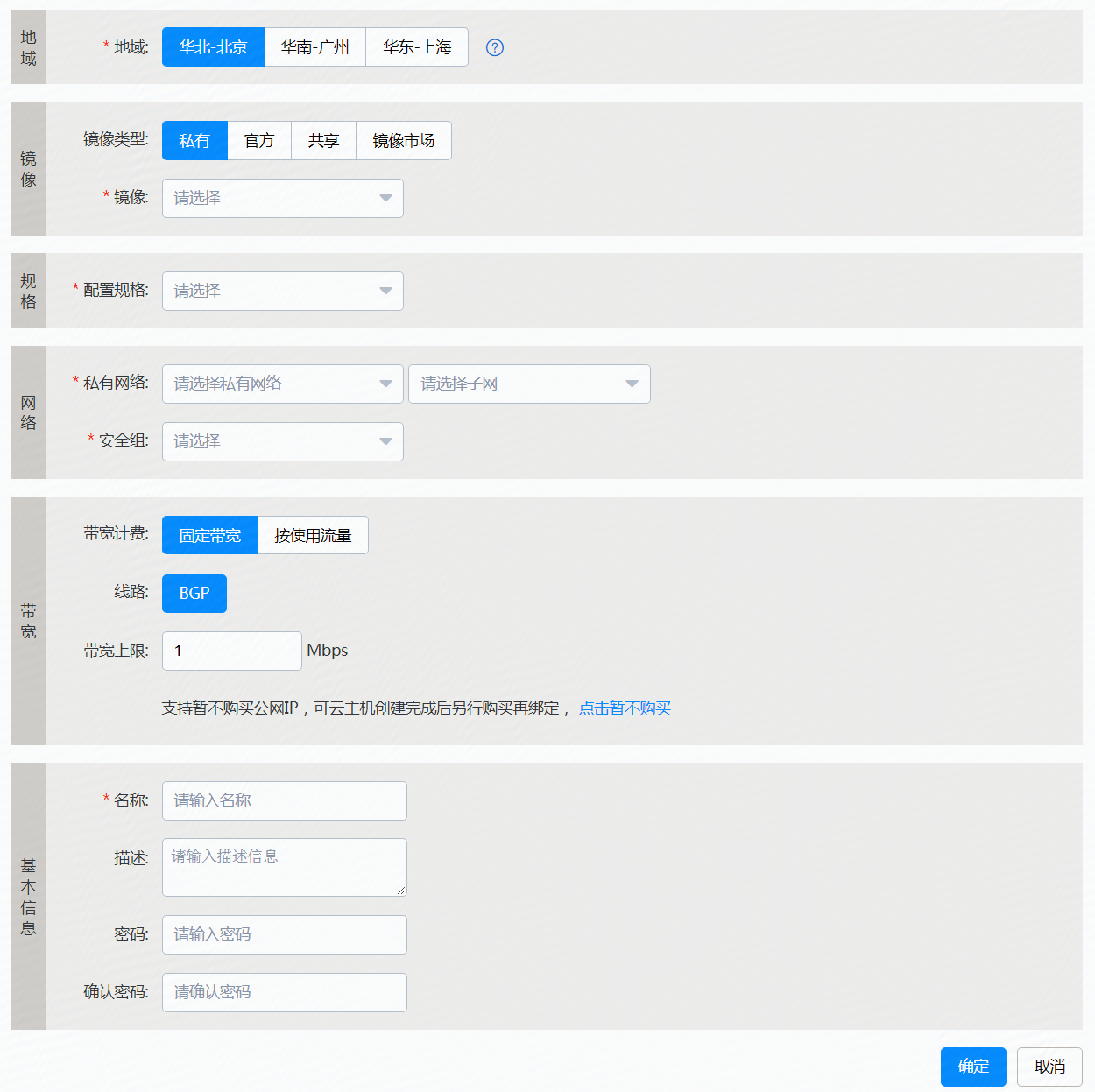Choose 按使用流量 billing option
The height and width of the screenshot is (1092, 1095).
tap(313, 536)
